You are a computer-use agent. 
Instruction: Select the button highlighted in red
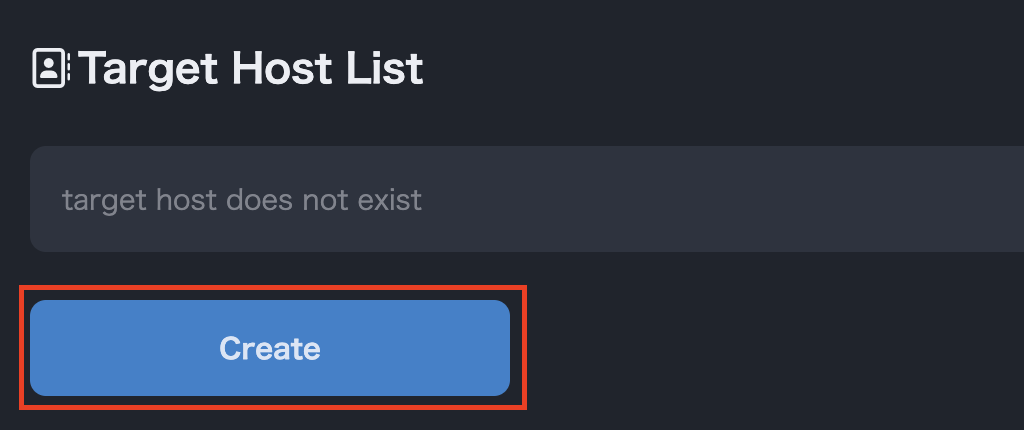click(270, 348)
